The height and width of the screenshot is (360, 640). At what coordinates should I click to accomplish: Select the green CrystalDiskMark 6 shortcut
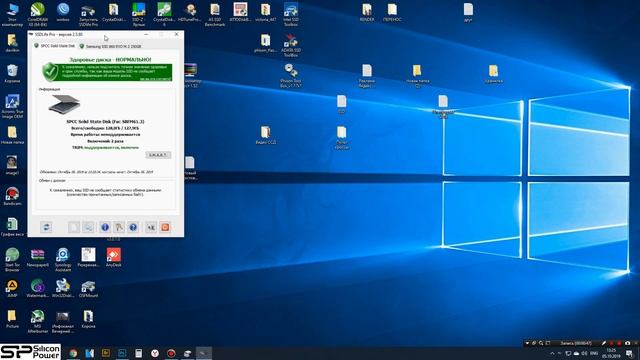click(164, 14)
